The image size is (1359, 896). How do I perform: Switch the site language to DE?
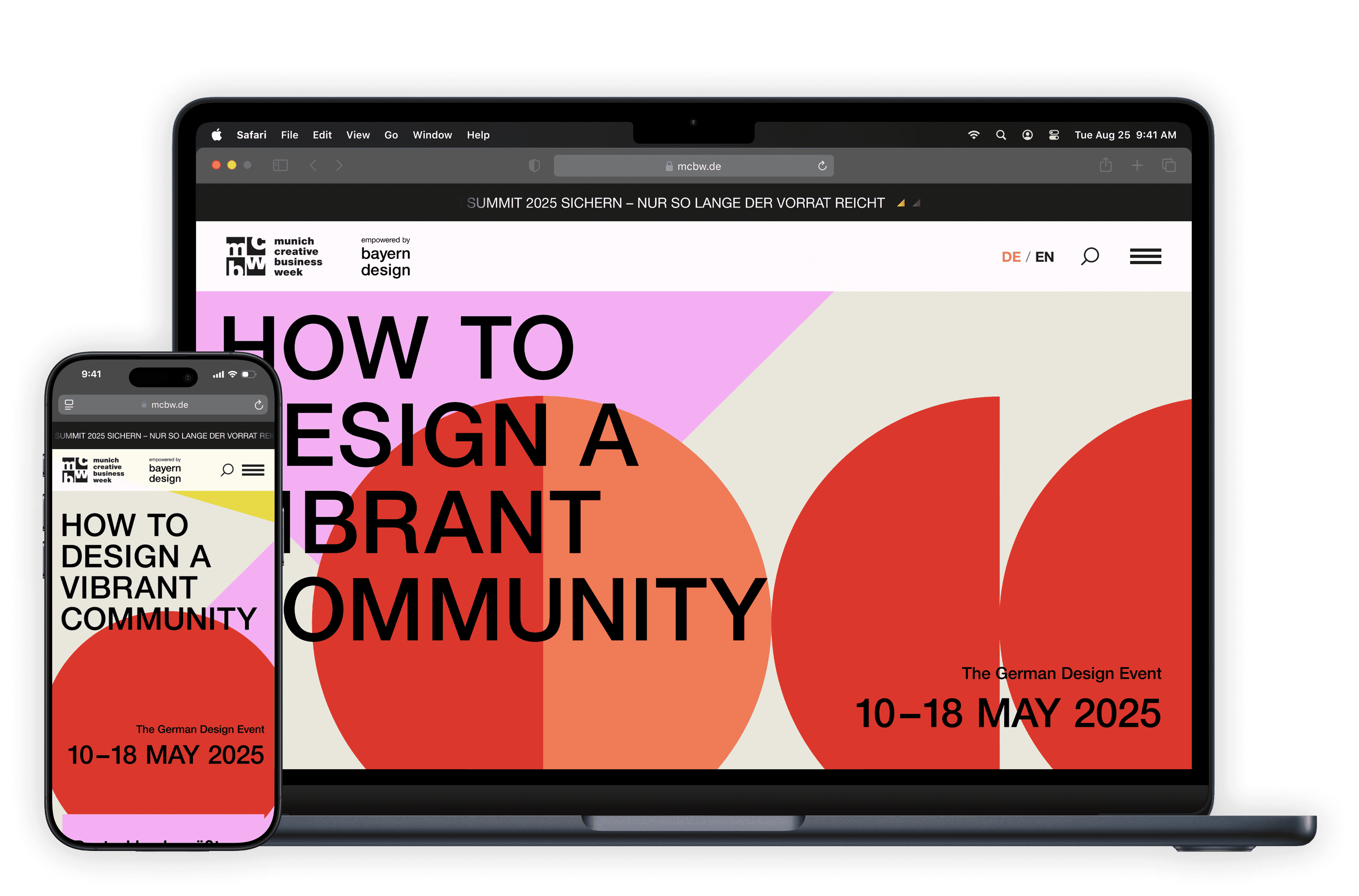(x=1011, y=257)
